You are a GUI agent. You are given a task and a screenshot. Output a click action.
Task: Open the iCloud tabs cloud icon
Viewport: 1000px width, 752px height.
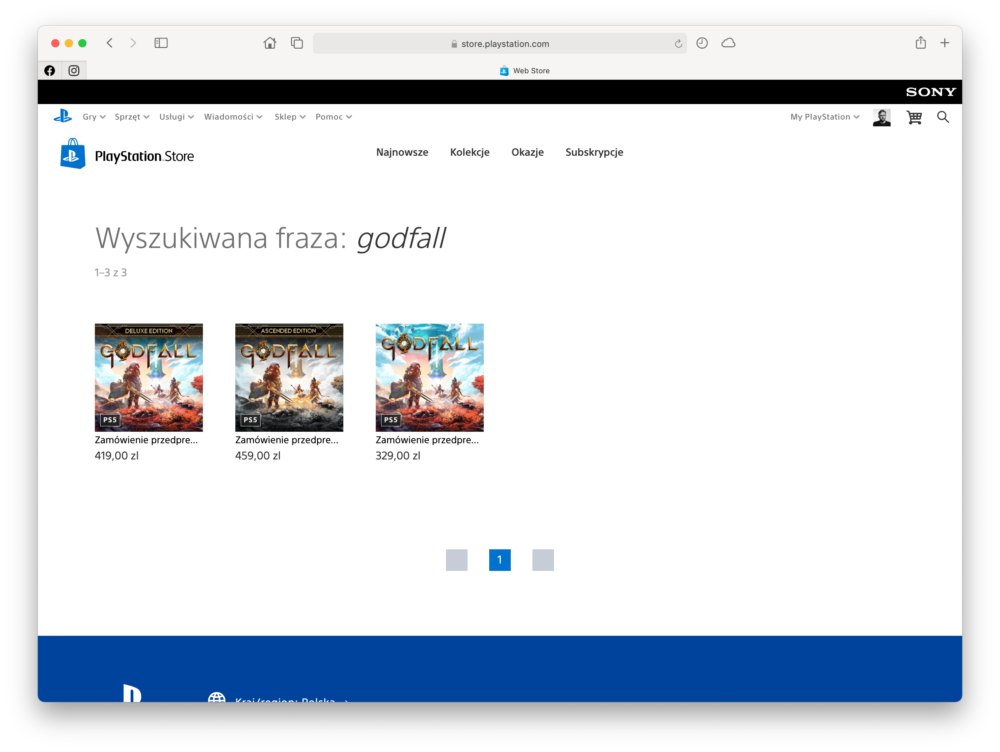(728, 43)
